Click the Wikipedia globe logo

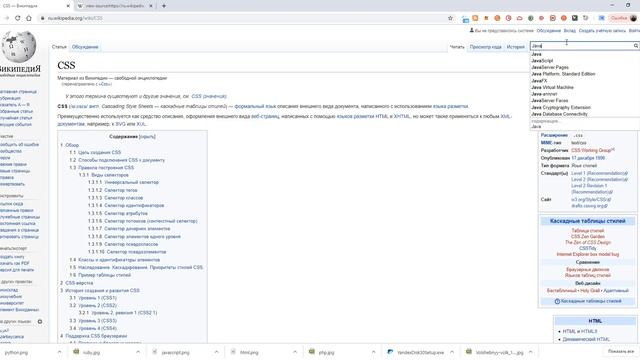19,47
